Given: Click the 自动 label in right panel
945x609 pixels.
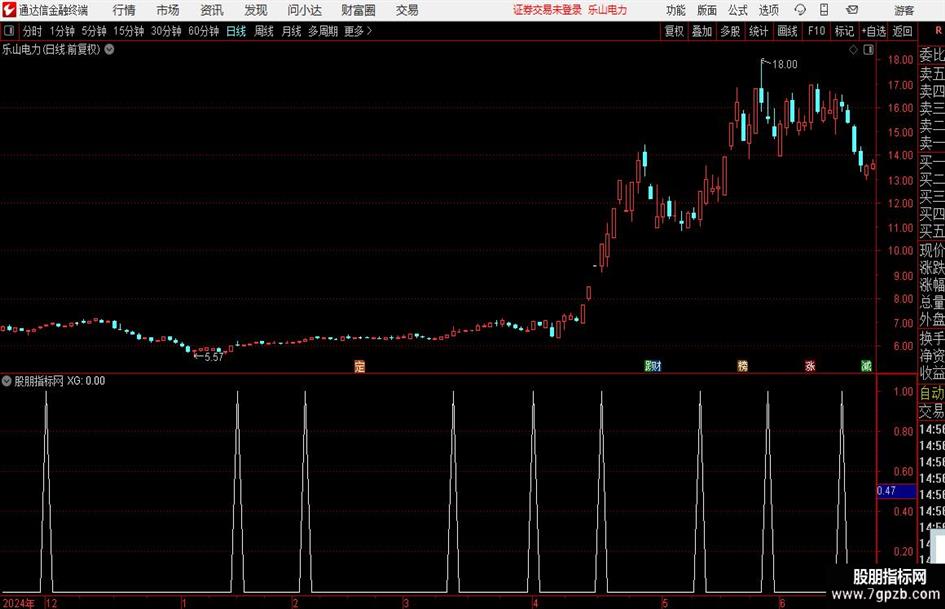Looking at the screenshot, I should pos(932,393).
